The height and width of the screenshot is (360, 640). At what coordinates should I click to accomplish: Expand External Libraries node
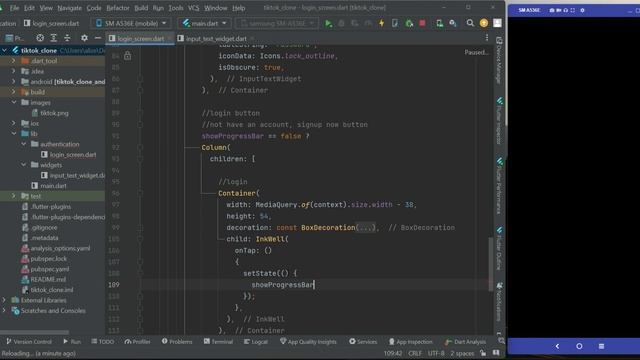coord(4,300)
